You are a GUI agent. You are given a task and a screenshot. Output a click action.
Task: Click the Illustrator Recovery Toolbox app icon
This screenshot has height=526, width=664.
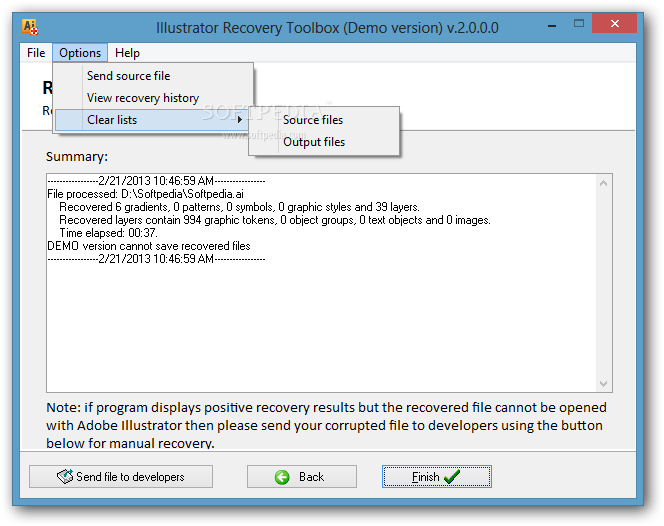[30, 27]
